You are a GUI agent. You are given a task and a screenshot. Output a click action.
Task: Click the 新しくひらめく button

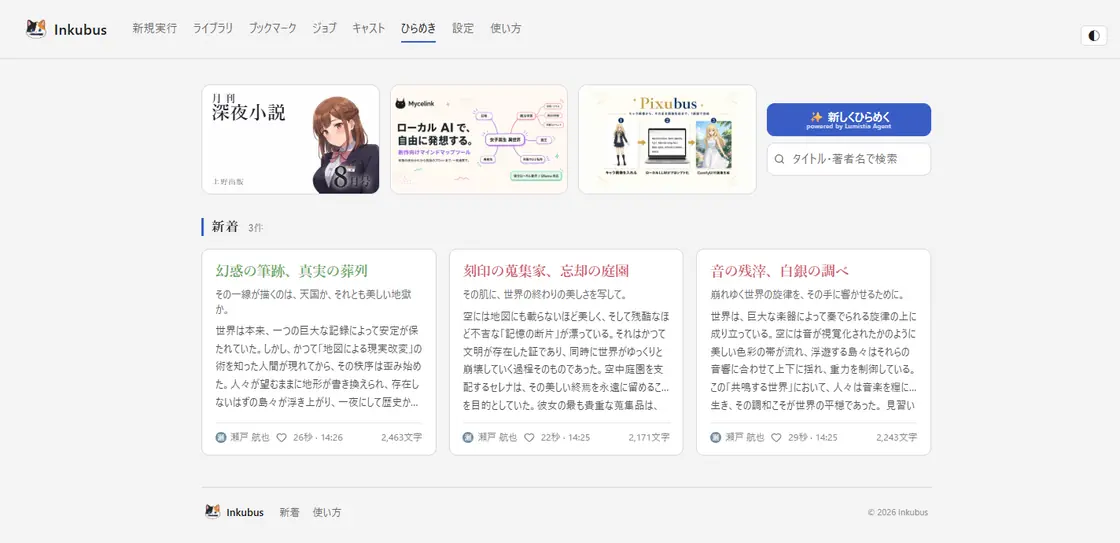point(849,119)
